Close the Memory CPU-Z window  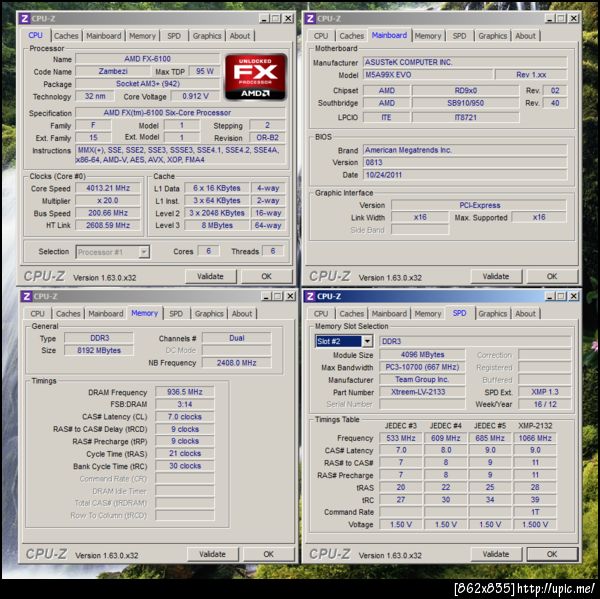pos(290,296)
